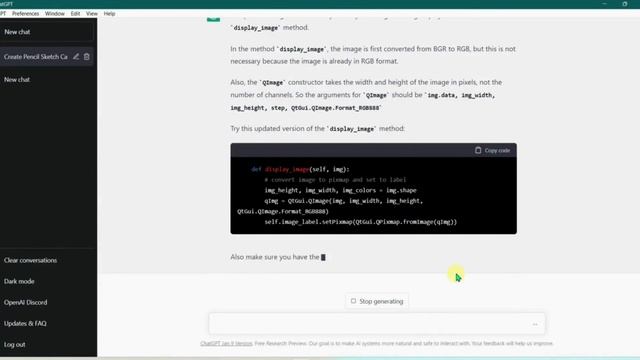Click Clear conversations in the sidebar
The width and height of the screenshot is (640, 360).
31,260
